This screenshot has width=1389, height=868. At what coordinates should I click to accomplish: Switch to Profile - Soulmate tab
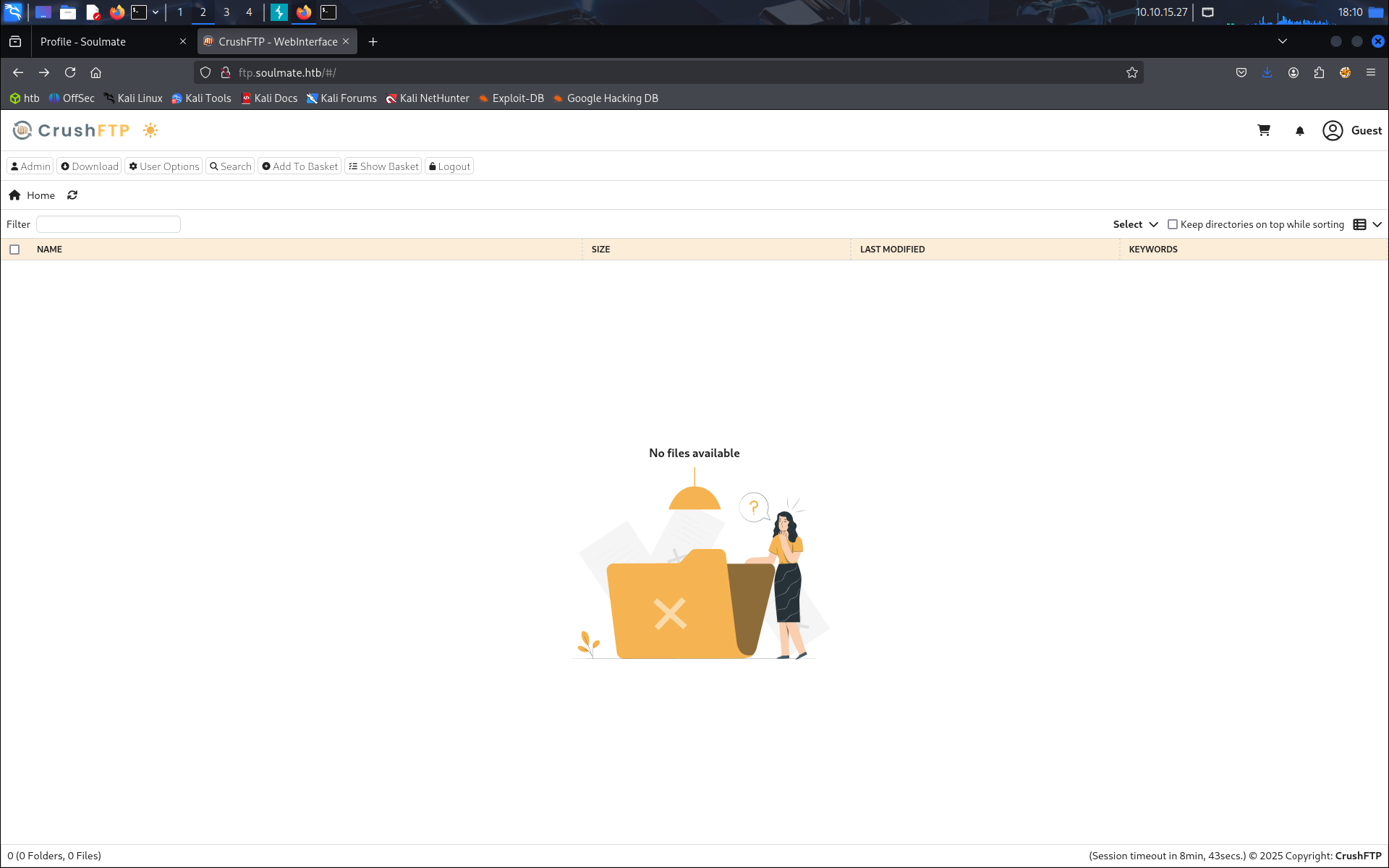click(109, 42)
